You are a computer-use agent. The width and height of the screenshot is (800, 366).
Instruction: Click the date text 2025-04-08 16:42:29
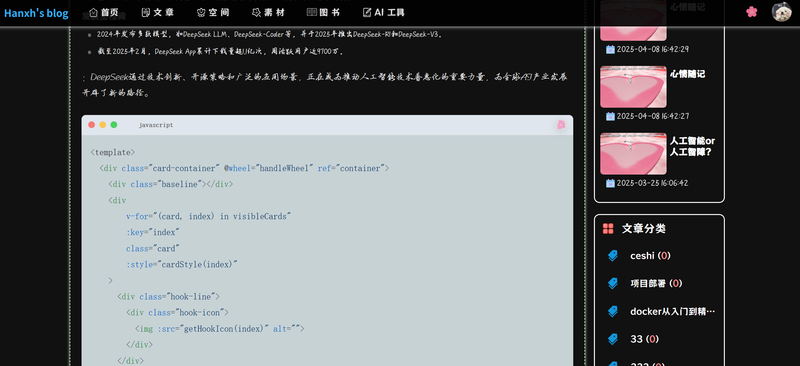click(x=653, y=50)
